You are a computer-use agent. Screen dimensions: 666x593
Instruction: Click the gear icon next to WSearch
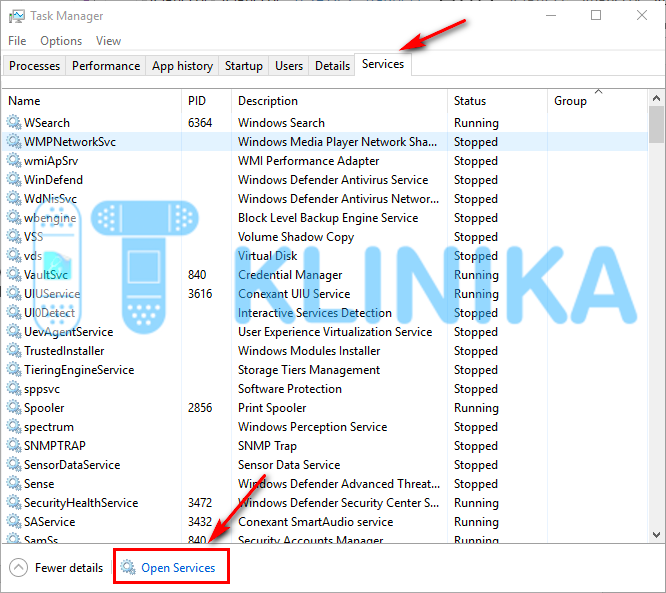[x=13, y=123]
